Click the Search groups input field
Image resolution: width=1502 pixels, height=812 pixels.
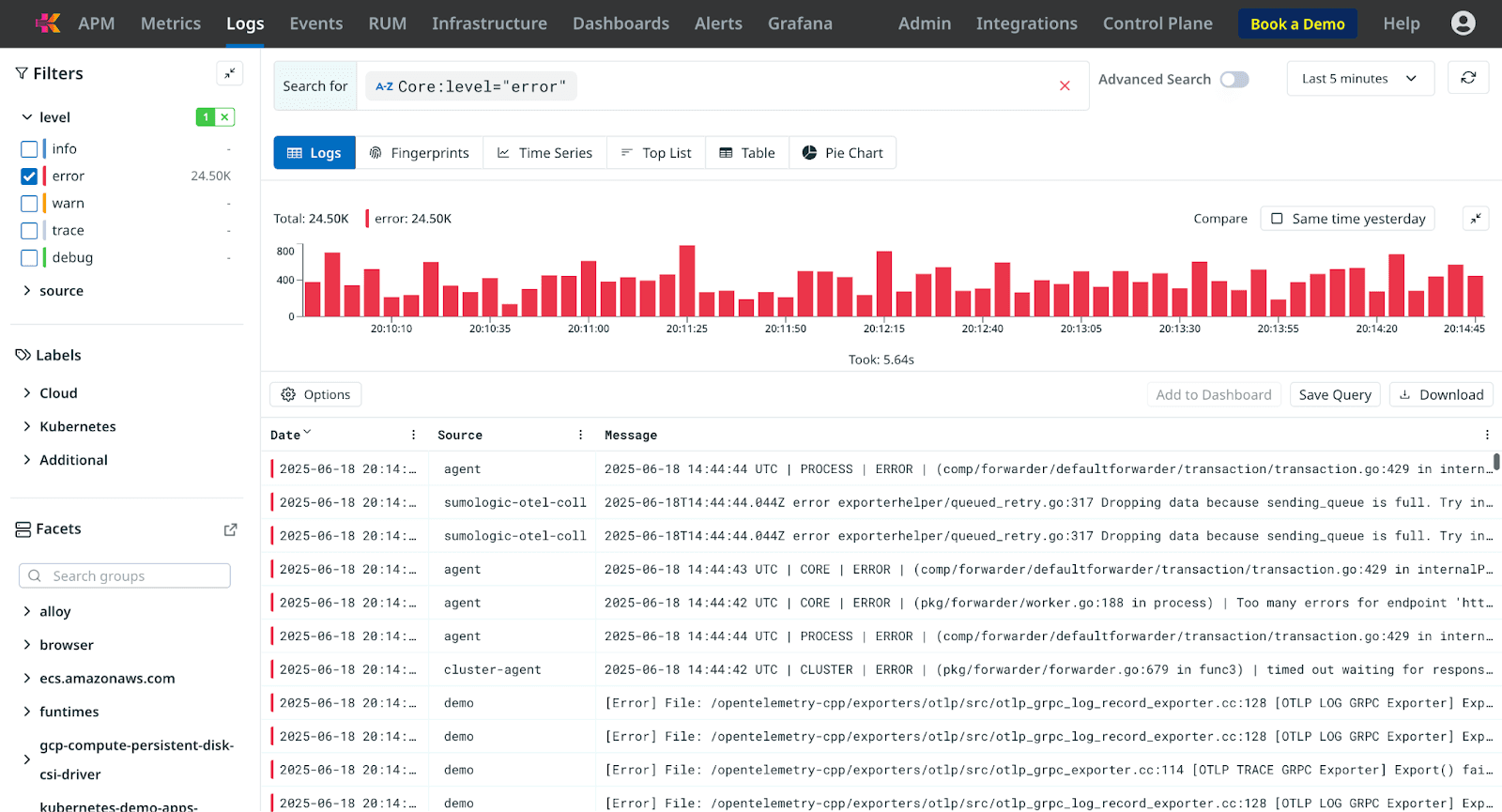click(125, 575)
